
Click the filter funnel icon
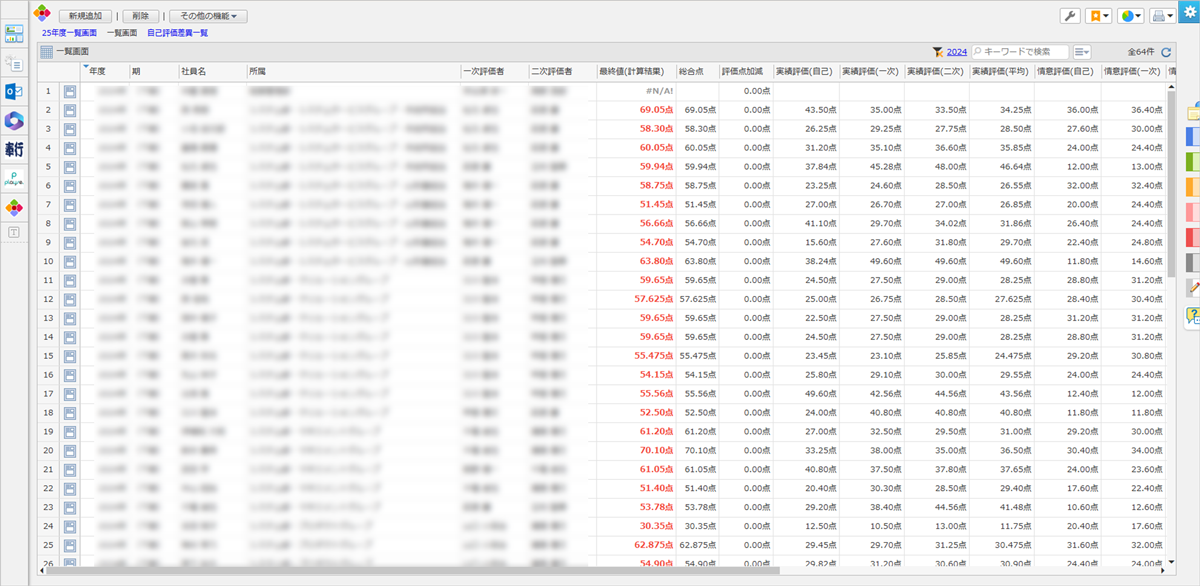(937, 51)
